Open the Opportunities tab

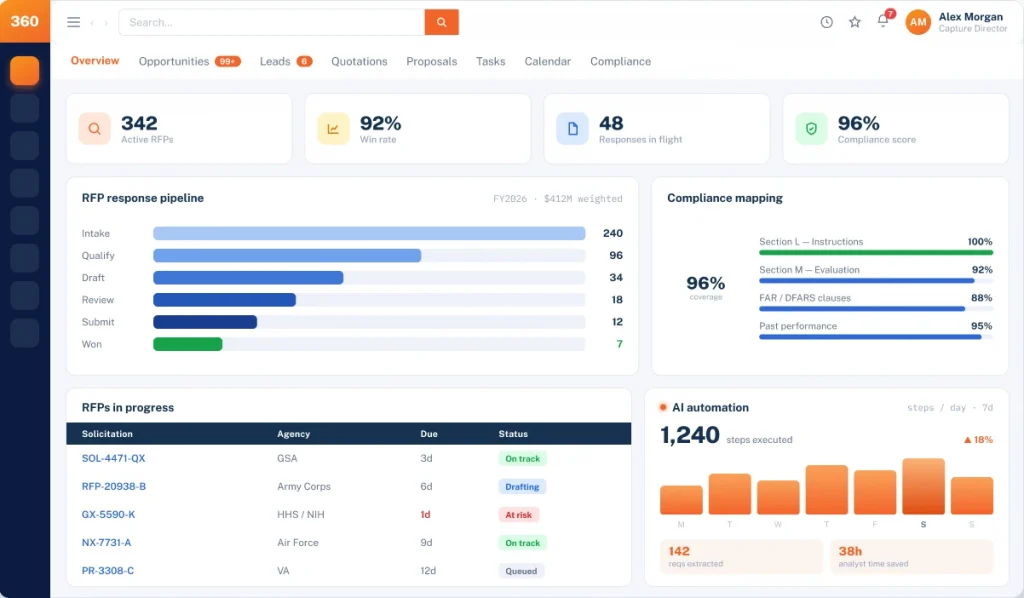(189, 61)
